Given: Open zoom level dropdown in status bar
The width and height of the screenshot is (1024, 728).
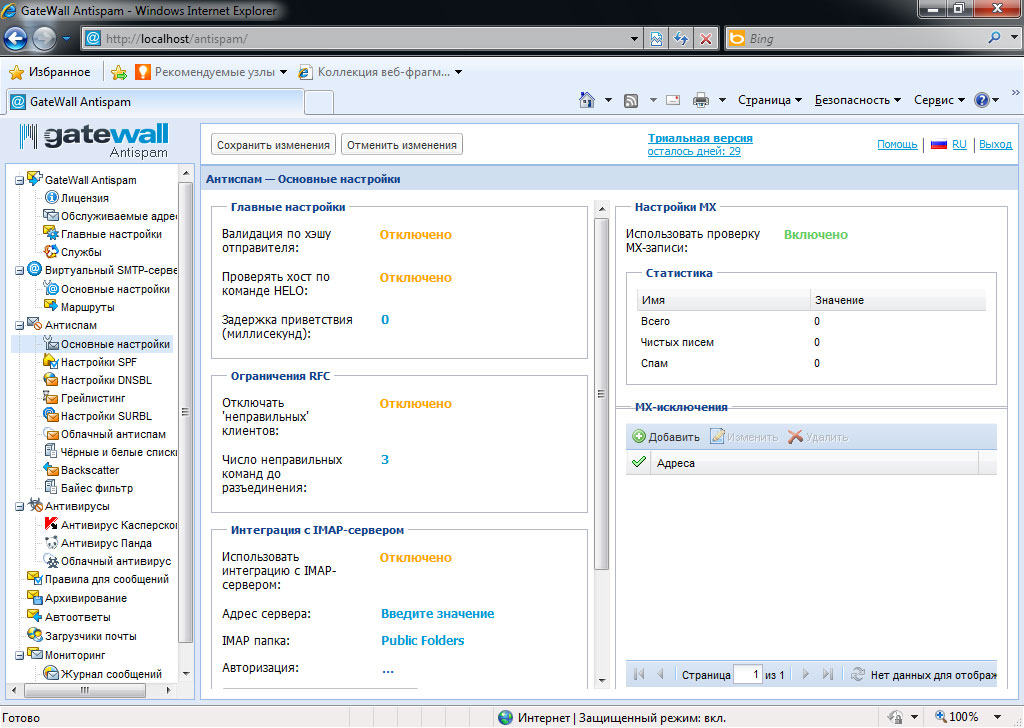Looking at the screenshot, I should (x=997, y=717).
